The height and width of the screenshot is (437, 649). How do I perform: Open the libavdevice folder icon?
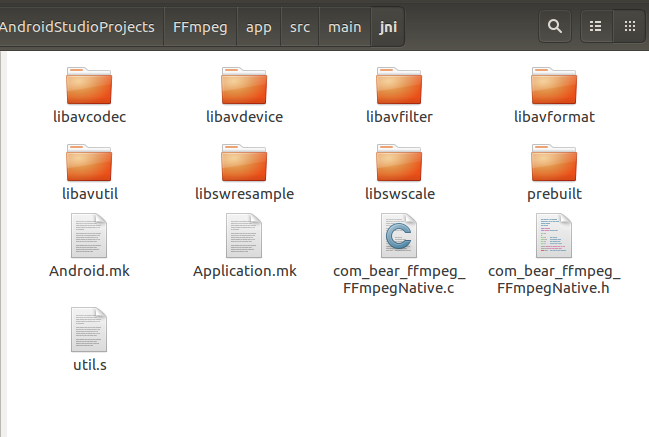click(x=244, y=86)
